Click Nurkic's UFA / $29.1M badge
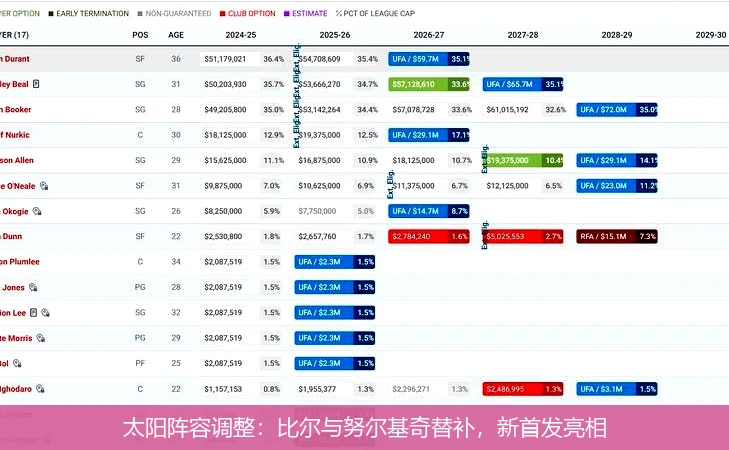 coord(429,135)
